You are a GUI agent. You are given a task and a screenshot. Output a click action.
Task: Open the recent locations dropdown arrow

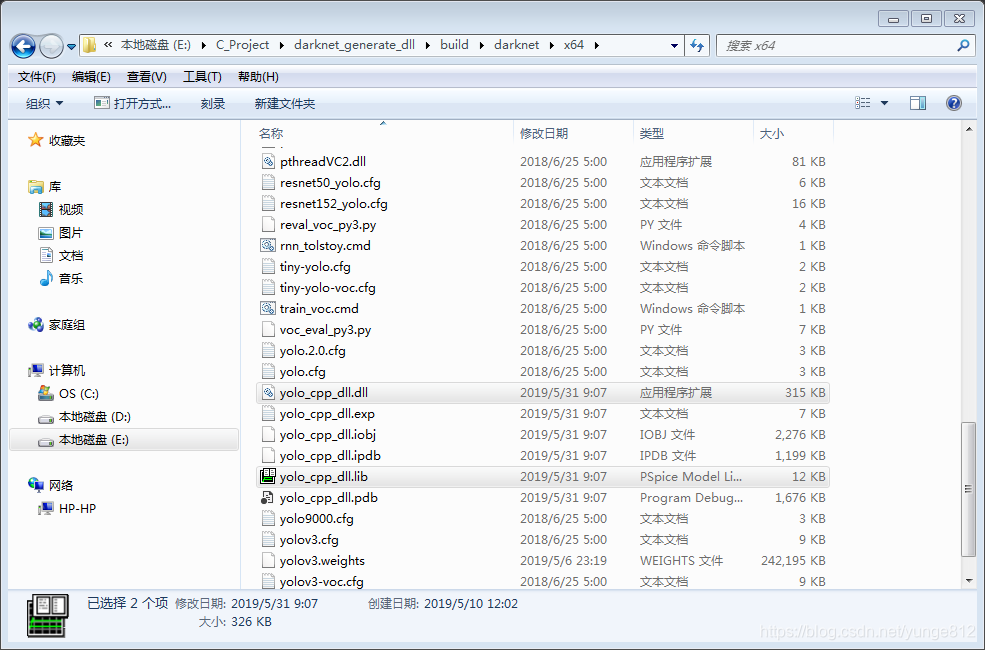(71, 46)
